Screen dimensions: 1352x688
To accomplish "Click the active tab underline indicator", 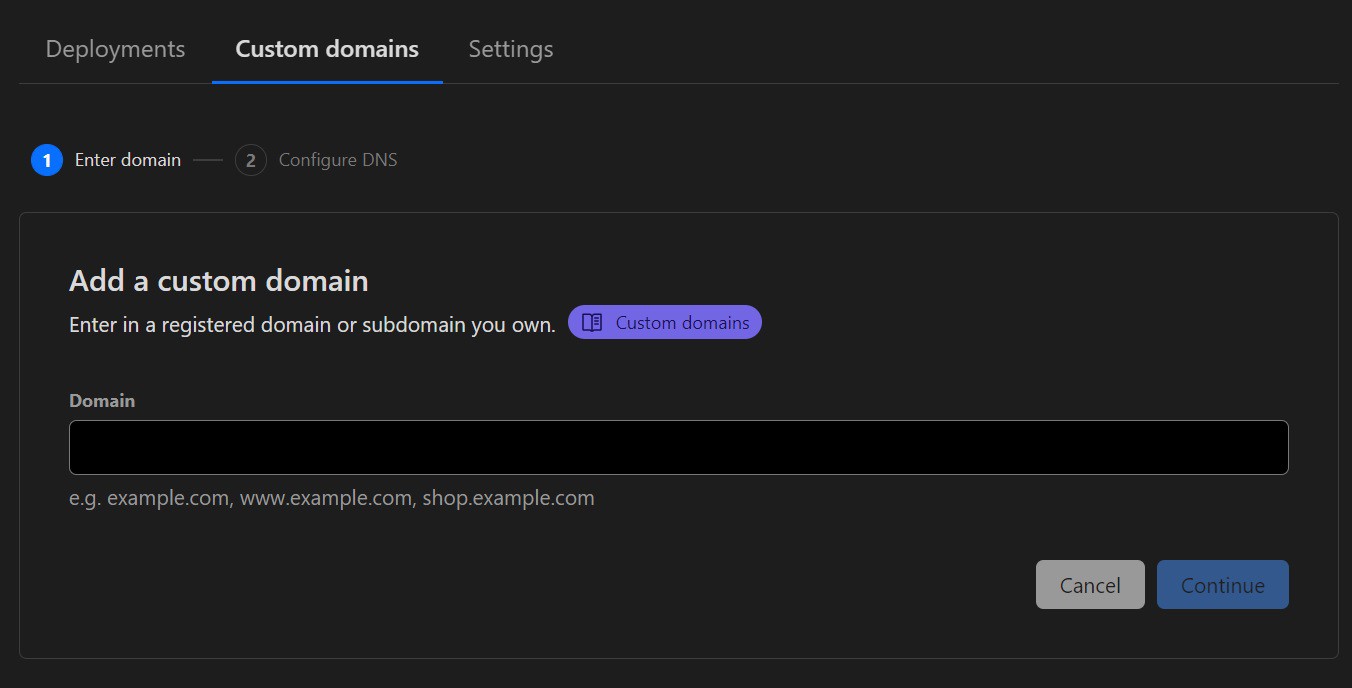I will [326, 81].
